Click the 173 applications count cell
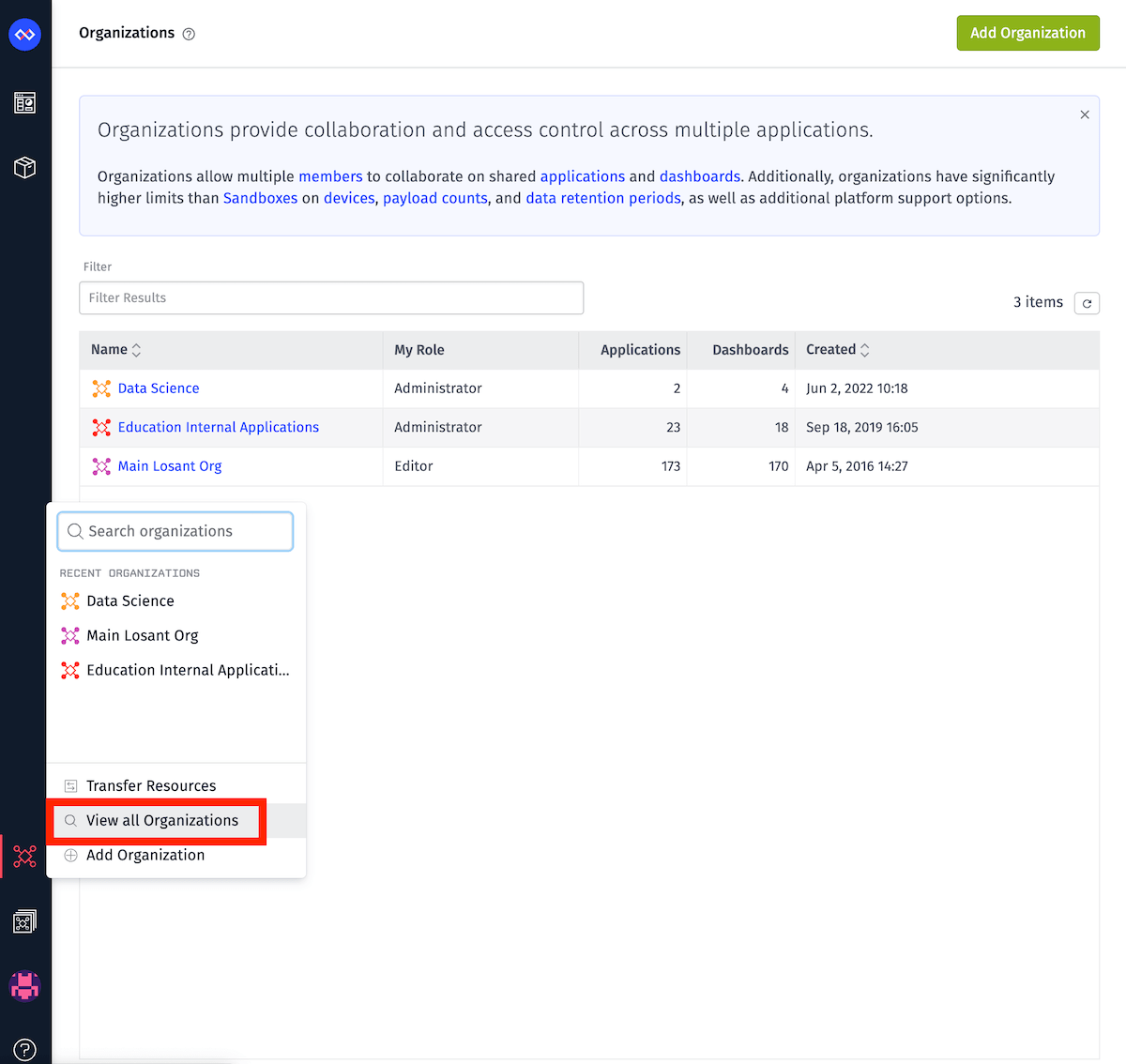 pyautogui.click(x=671, y=466)
